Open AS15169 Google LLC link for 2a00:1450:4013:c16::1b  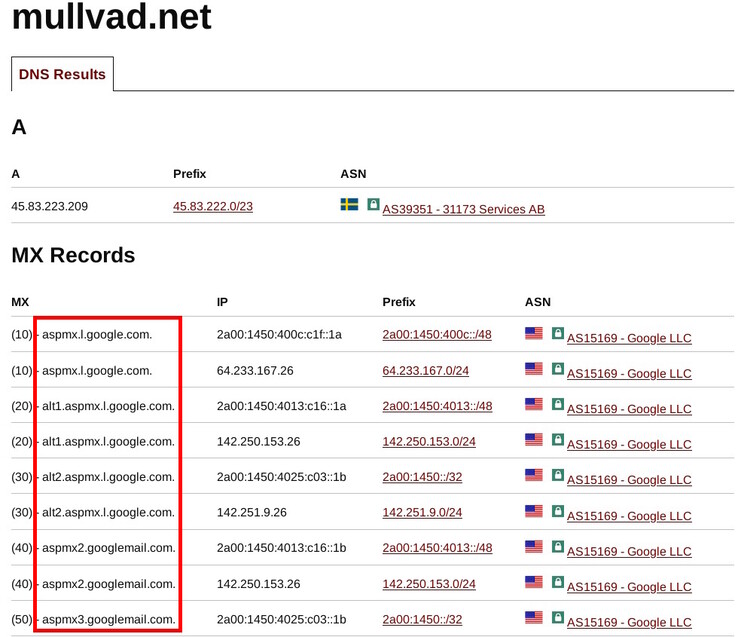click(x=629, y=551)
